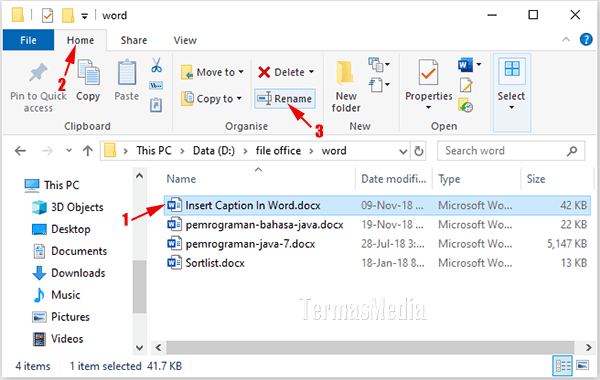Screen dimensions: 600x380
Task: Select Documents in navigation pane
Action: 69,251
